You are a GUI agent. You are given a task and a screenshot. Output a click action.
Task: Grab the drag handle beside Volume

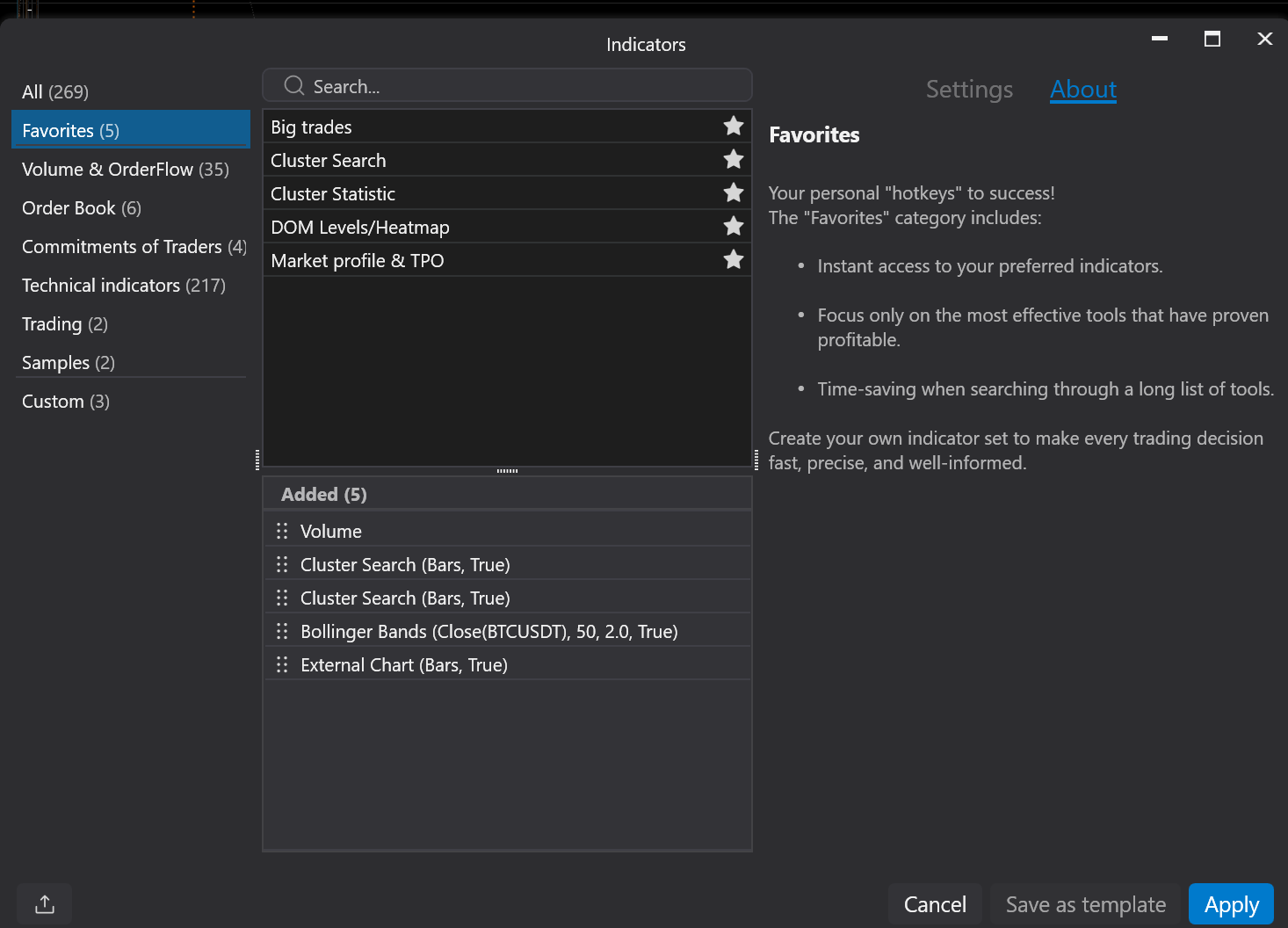pos(282,531)
